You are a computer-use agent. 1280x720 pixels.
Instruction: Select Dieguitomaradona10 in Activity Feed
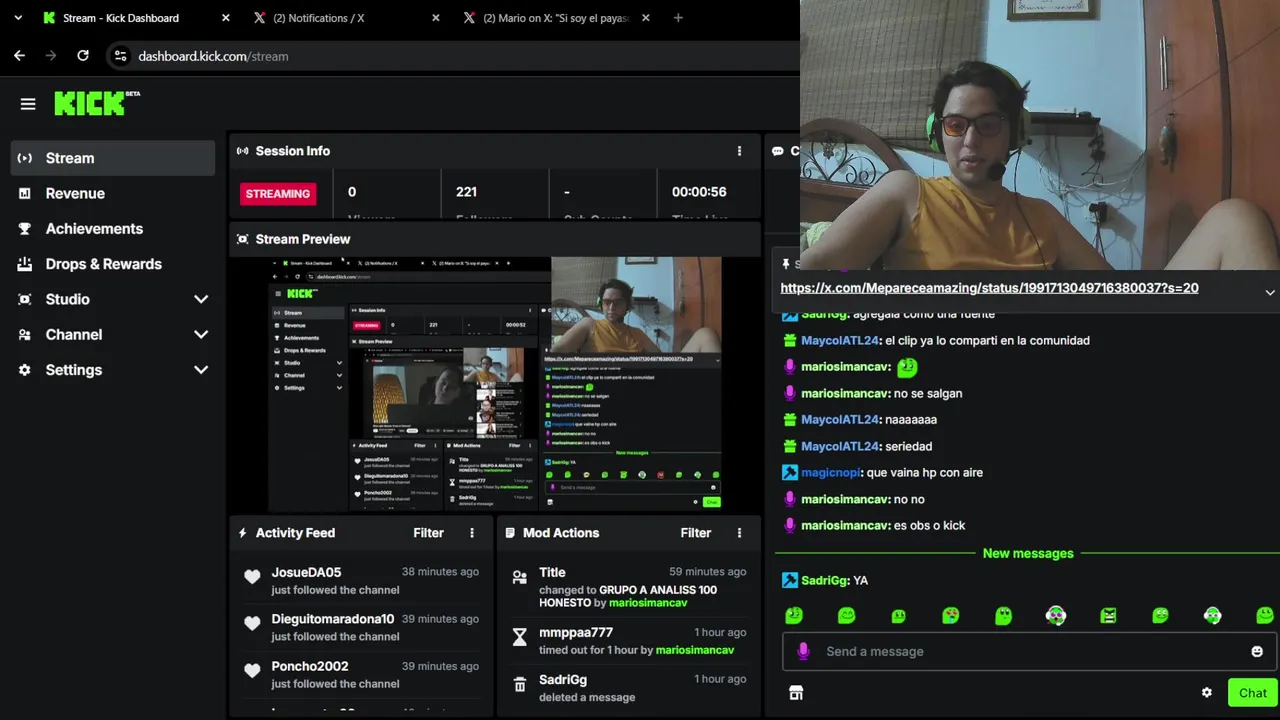point(333,619)
